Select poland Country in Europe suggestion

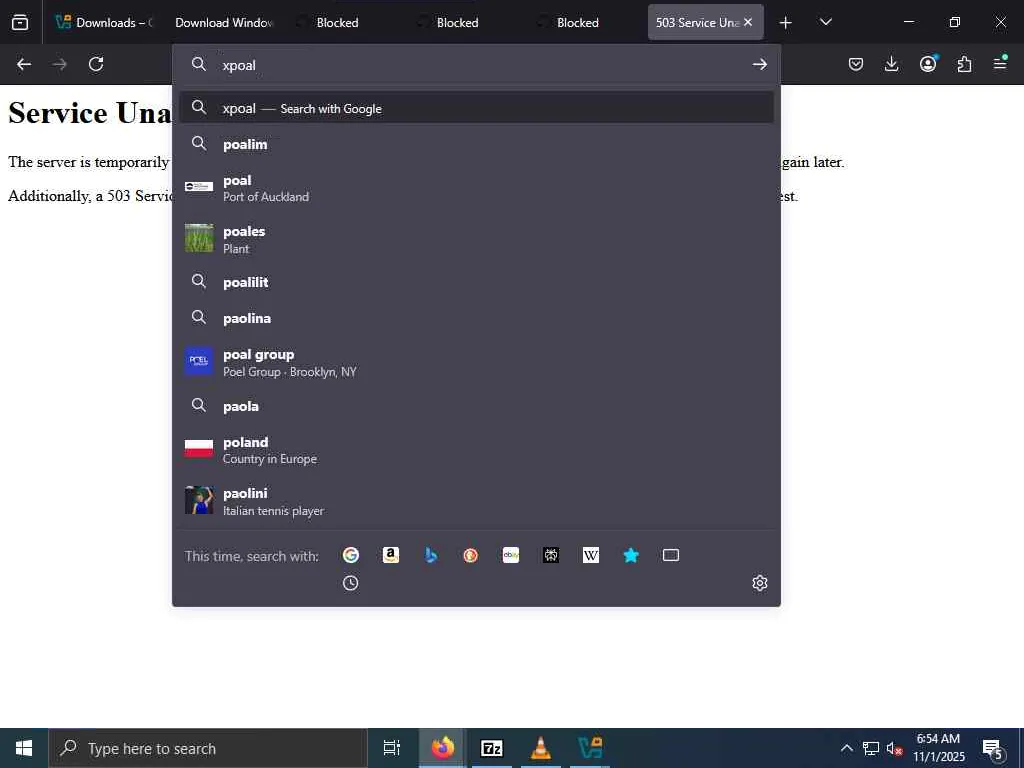(477, 450)
